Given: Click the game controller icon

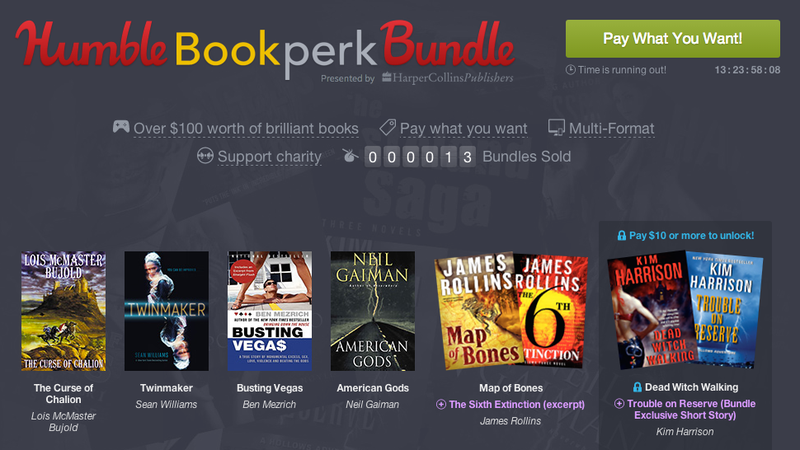Looking at the screenshot, I should 121,127.
